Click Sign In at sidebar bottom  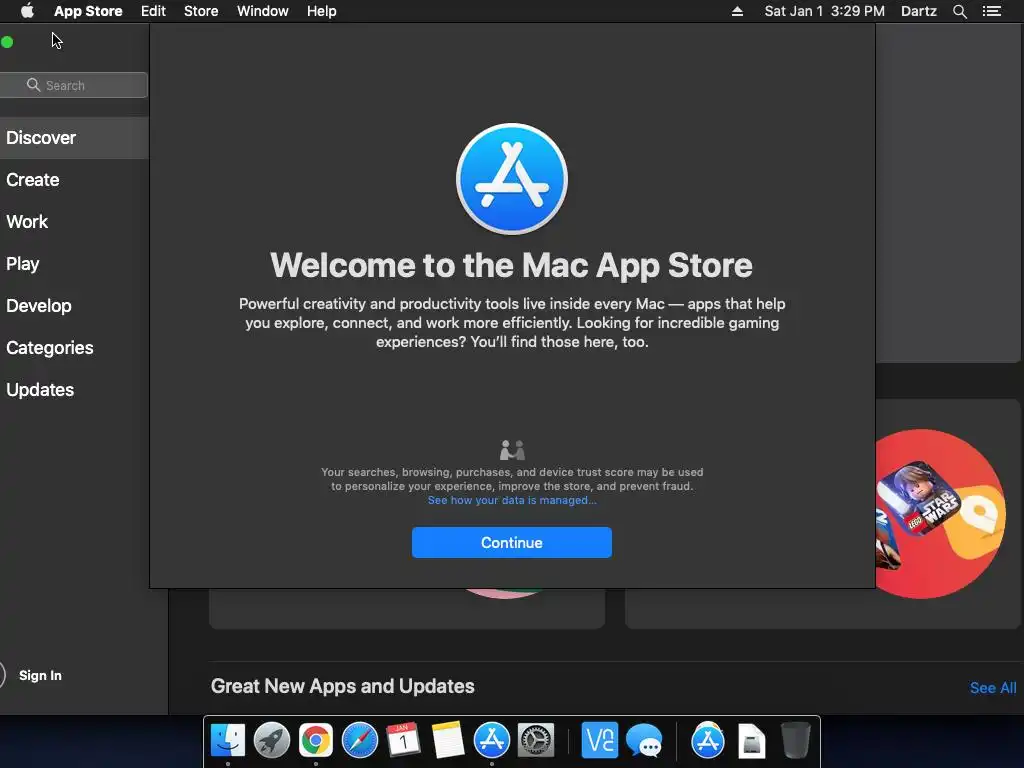[x=40, y=675]
